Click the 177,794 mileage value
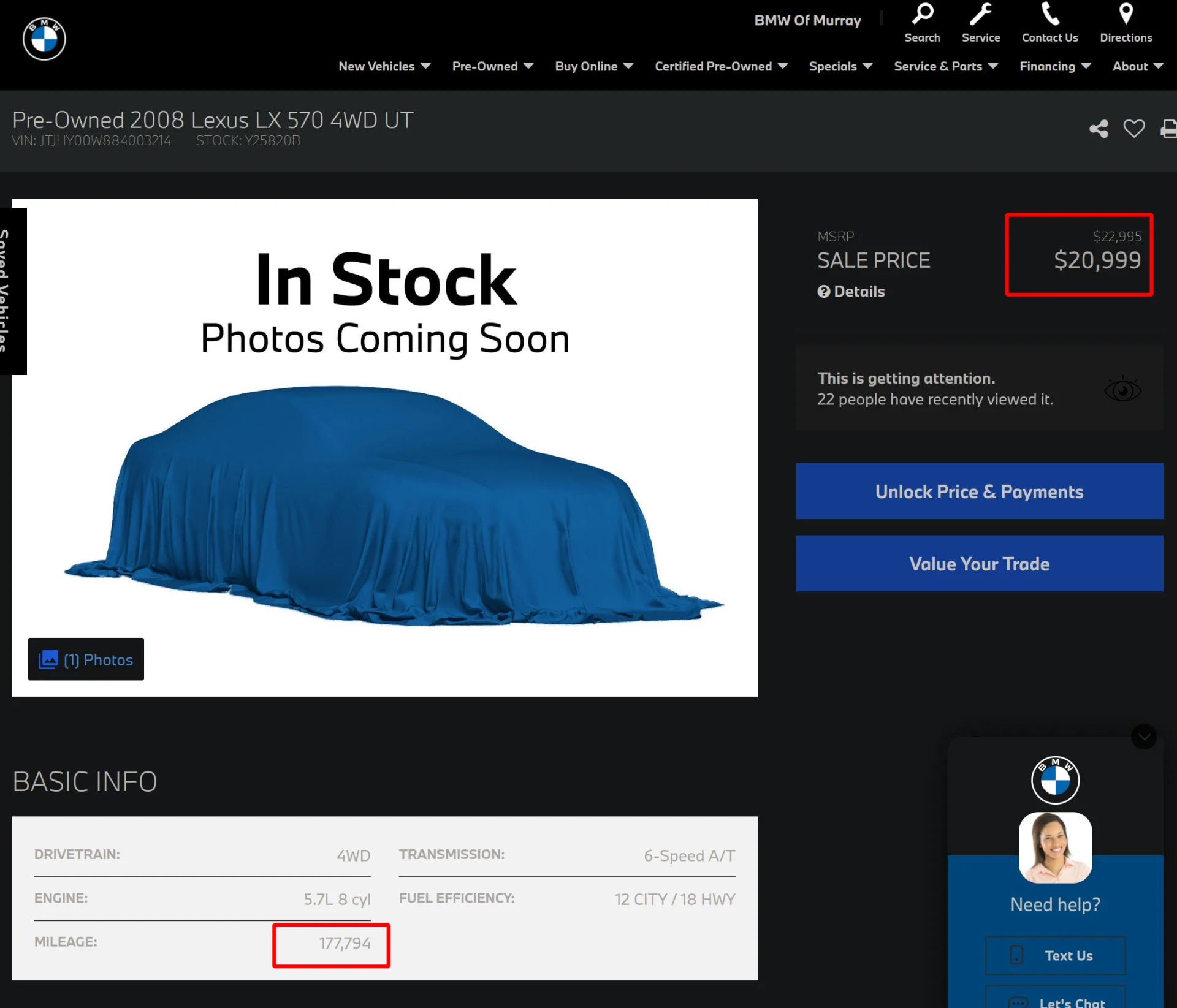Screen dimensions: 1177x1008 tap(345, 943)
